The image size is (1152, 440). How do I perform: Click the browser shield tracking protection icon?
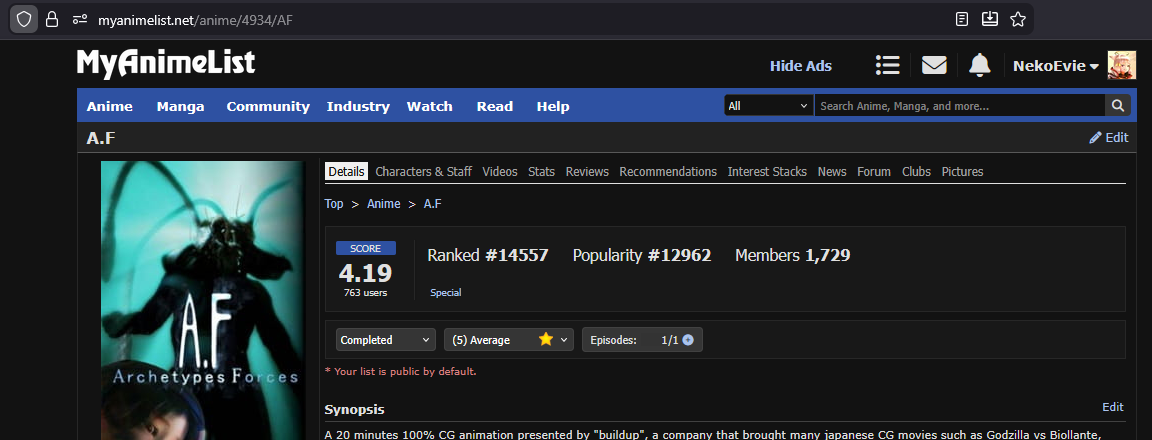coord(24,19)
